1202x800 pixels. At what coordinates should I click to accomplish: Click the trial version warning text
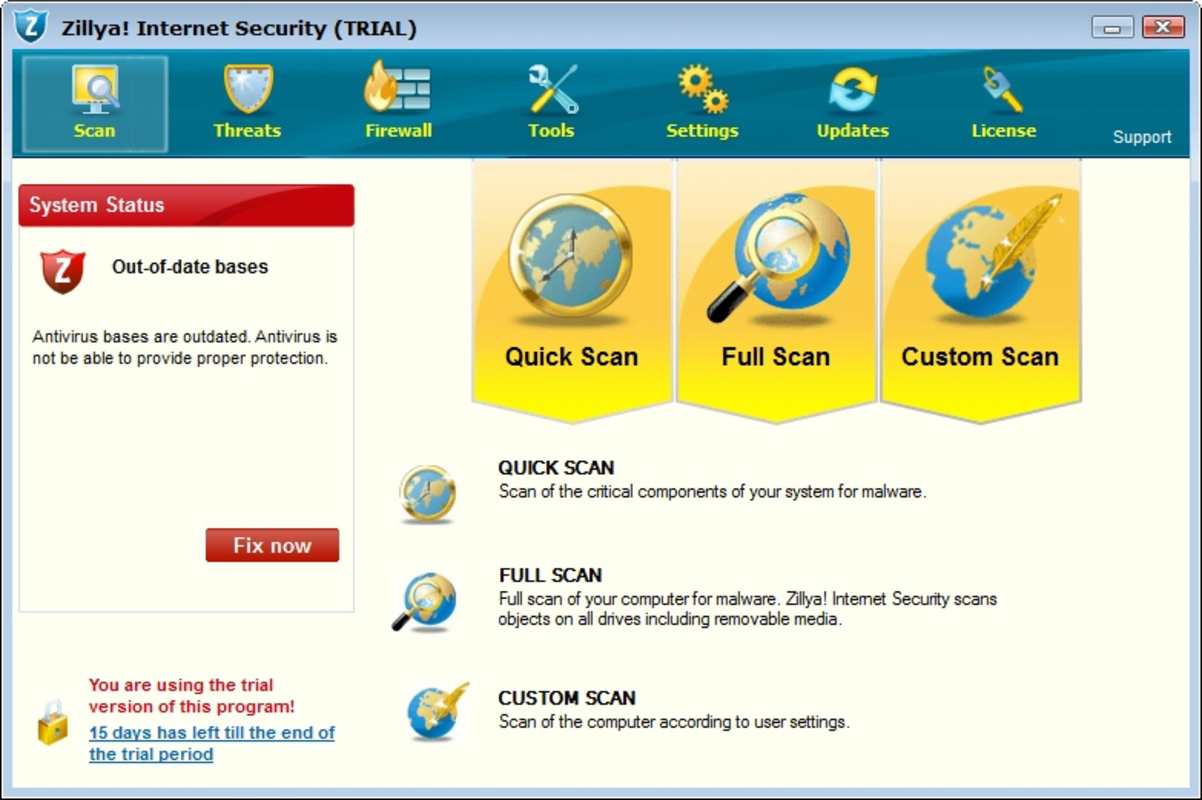tap(192, 696)
